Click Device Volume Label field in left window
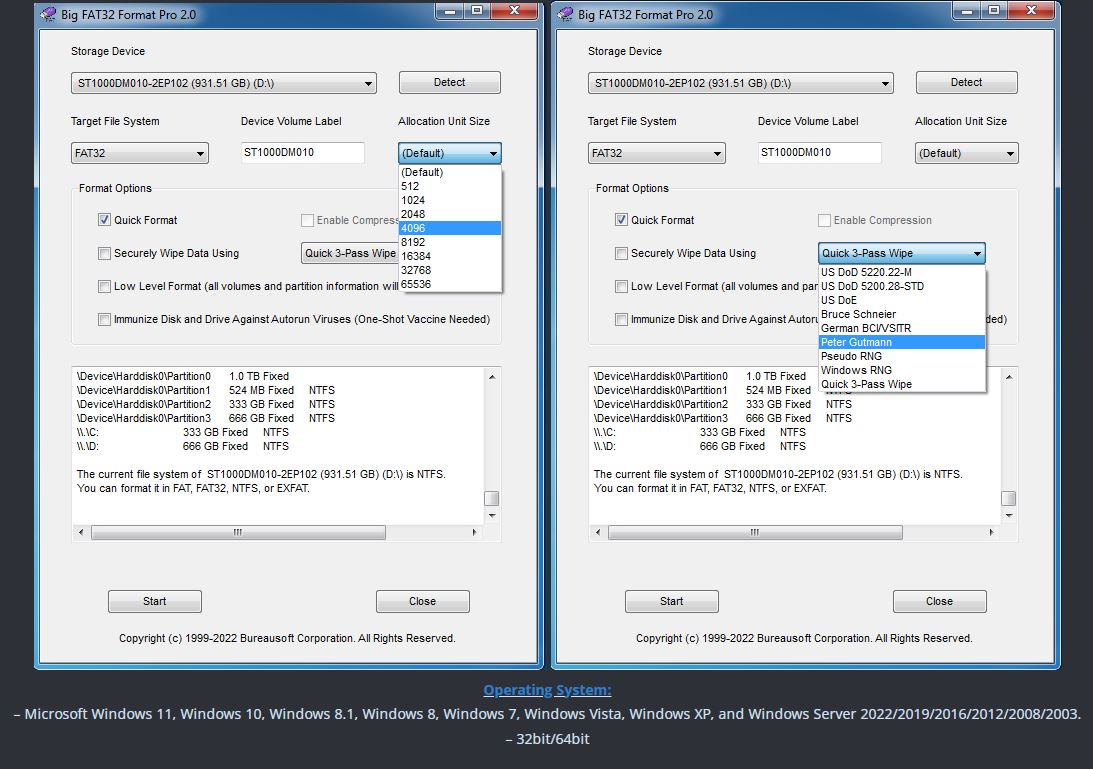1093x769 pixels. tap(303, 152)
